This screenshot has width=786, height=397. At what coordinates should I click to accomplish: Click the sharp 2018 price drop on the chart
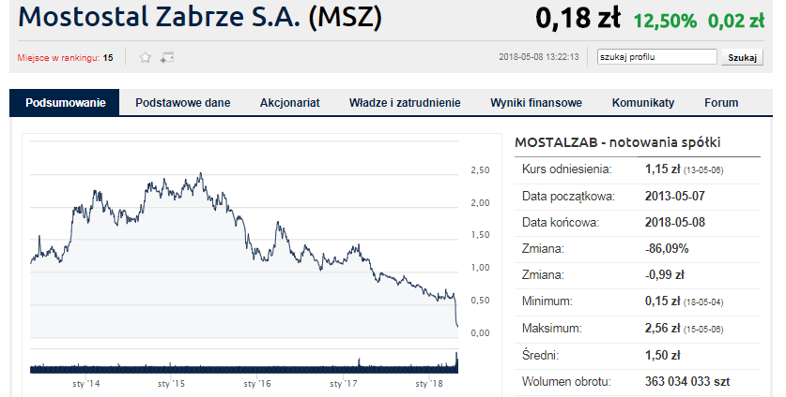[456, 312]
